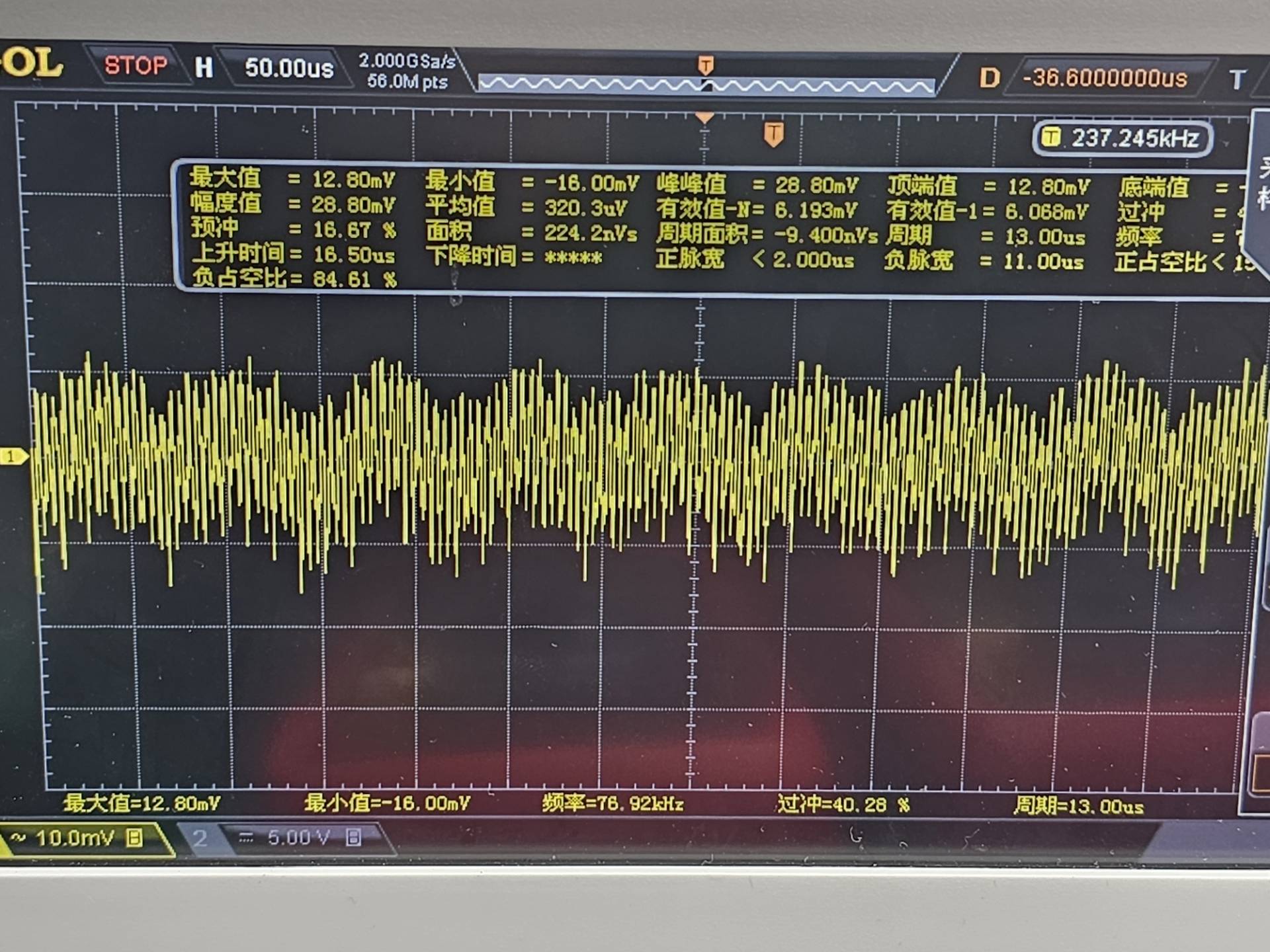Viewport: 1270px width, 952px height.
Task: Click the orange T trigger position marker
Action: (773, 134)
